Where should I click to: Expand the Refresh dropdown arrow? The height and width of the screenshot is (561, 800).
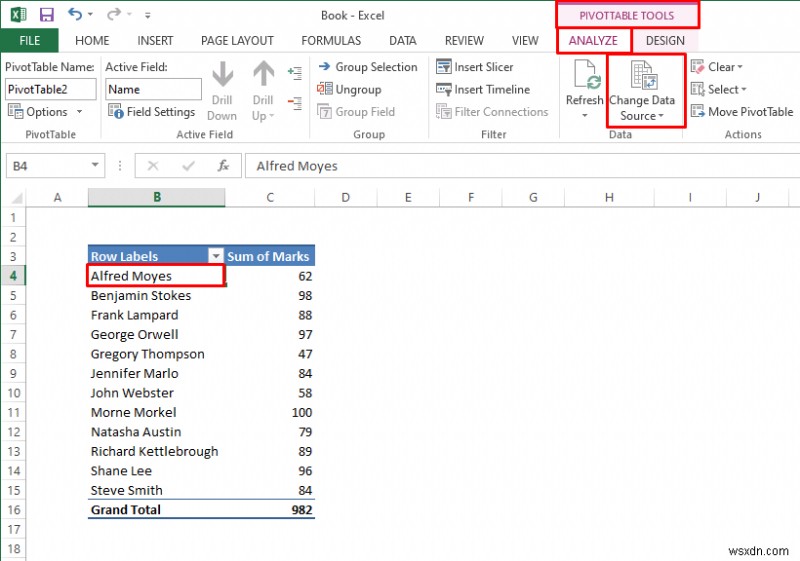click(585, 115)
